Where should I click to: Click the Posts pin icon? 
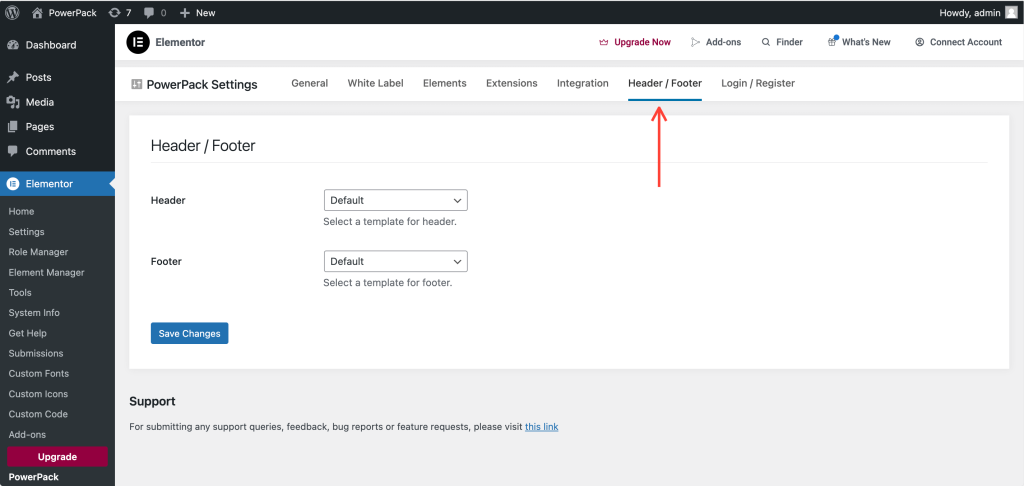(12, 77)
